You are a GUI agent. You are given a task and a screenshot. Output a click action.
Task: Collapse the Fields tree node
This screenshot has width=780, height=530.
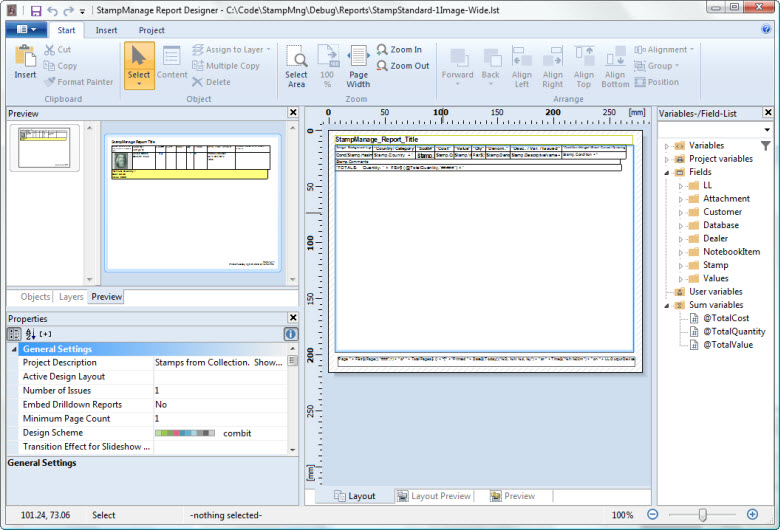pyautogui.click(x=667, y=172)
